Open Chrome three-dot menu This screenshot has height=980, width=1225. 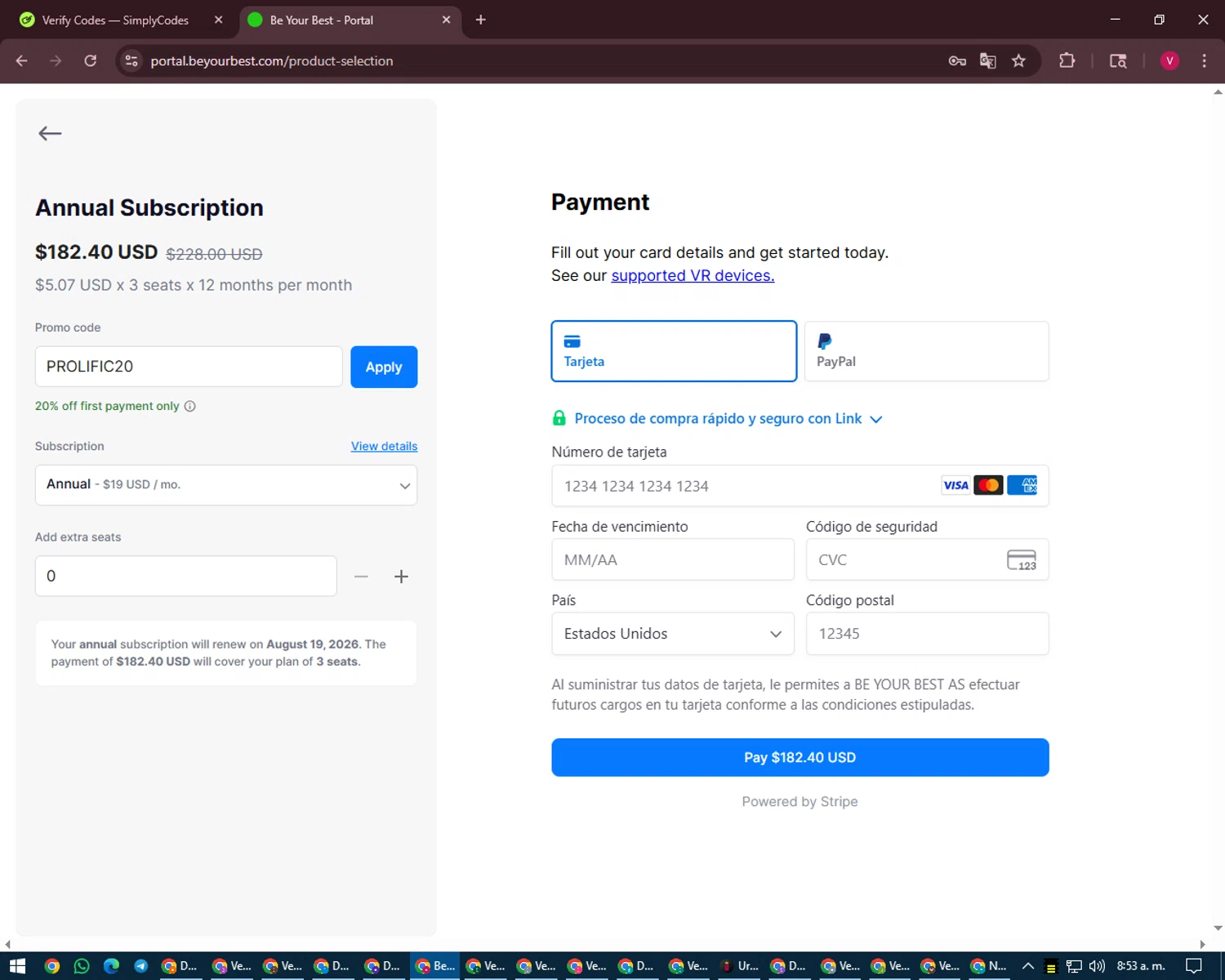pos(1205,60)
